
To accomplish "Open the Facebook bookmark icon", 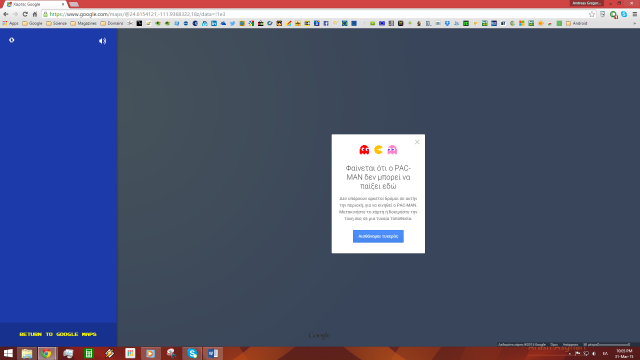I will tap(326, 23).
